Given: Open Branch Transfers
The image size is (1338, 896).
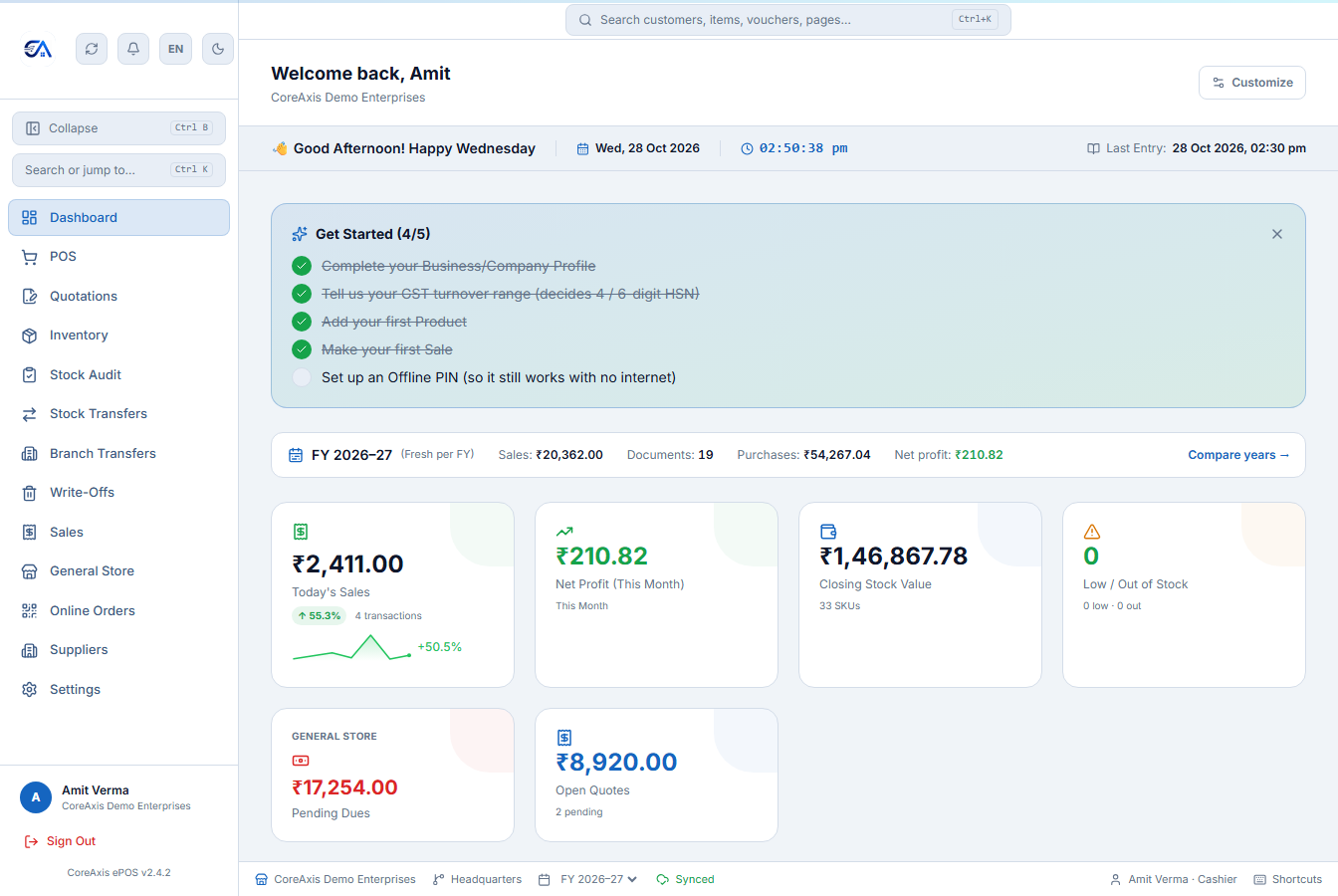Looking at the screenshot, I should [x=118, y=454].
